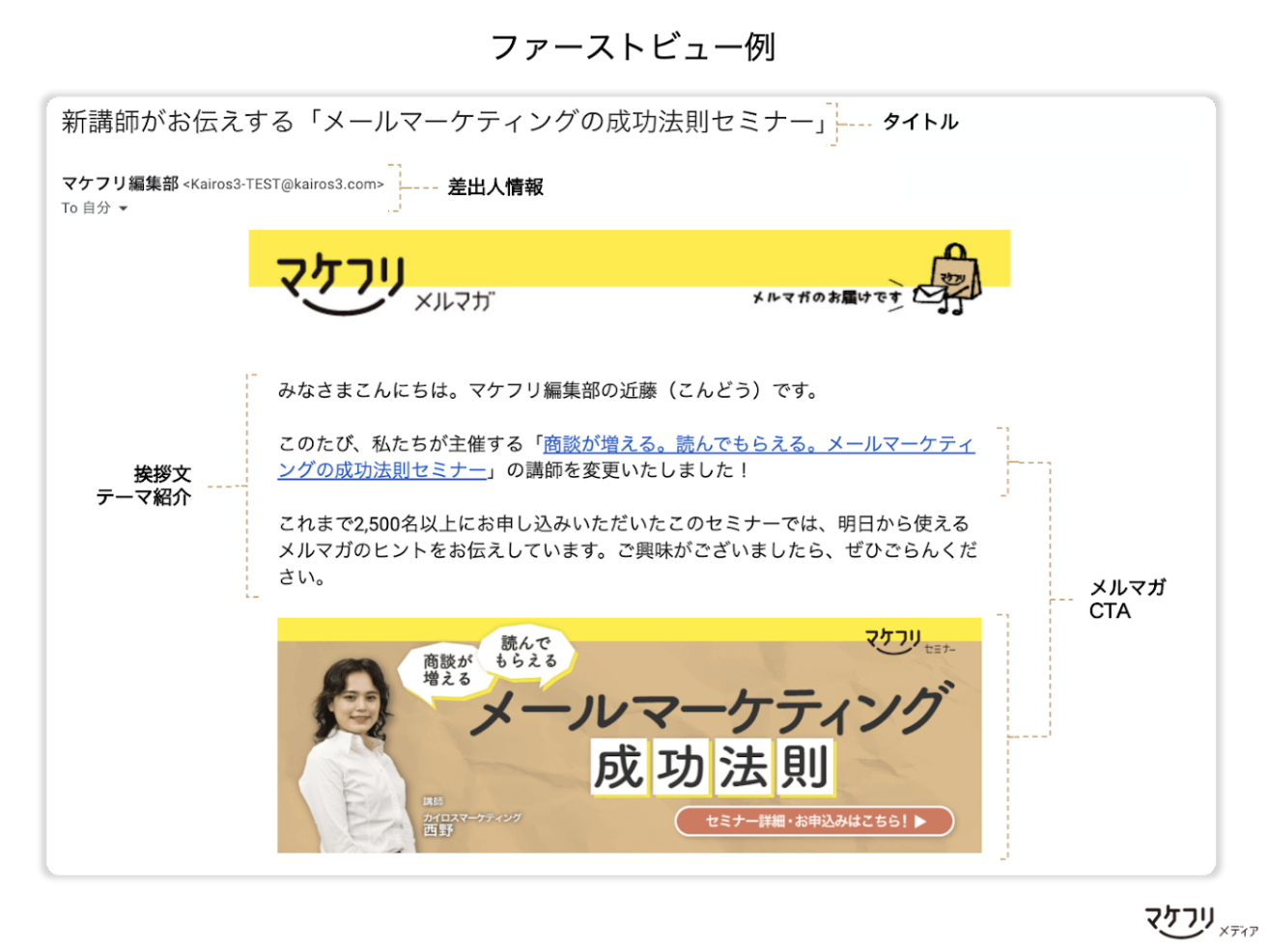Click the 読んでもらえる speech bubble
1268x952 pixels.
[526, 653]
